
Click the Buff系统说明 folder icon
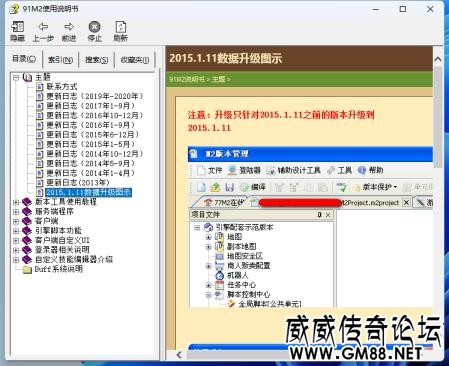click(27, 269)
